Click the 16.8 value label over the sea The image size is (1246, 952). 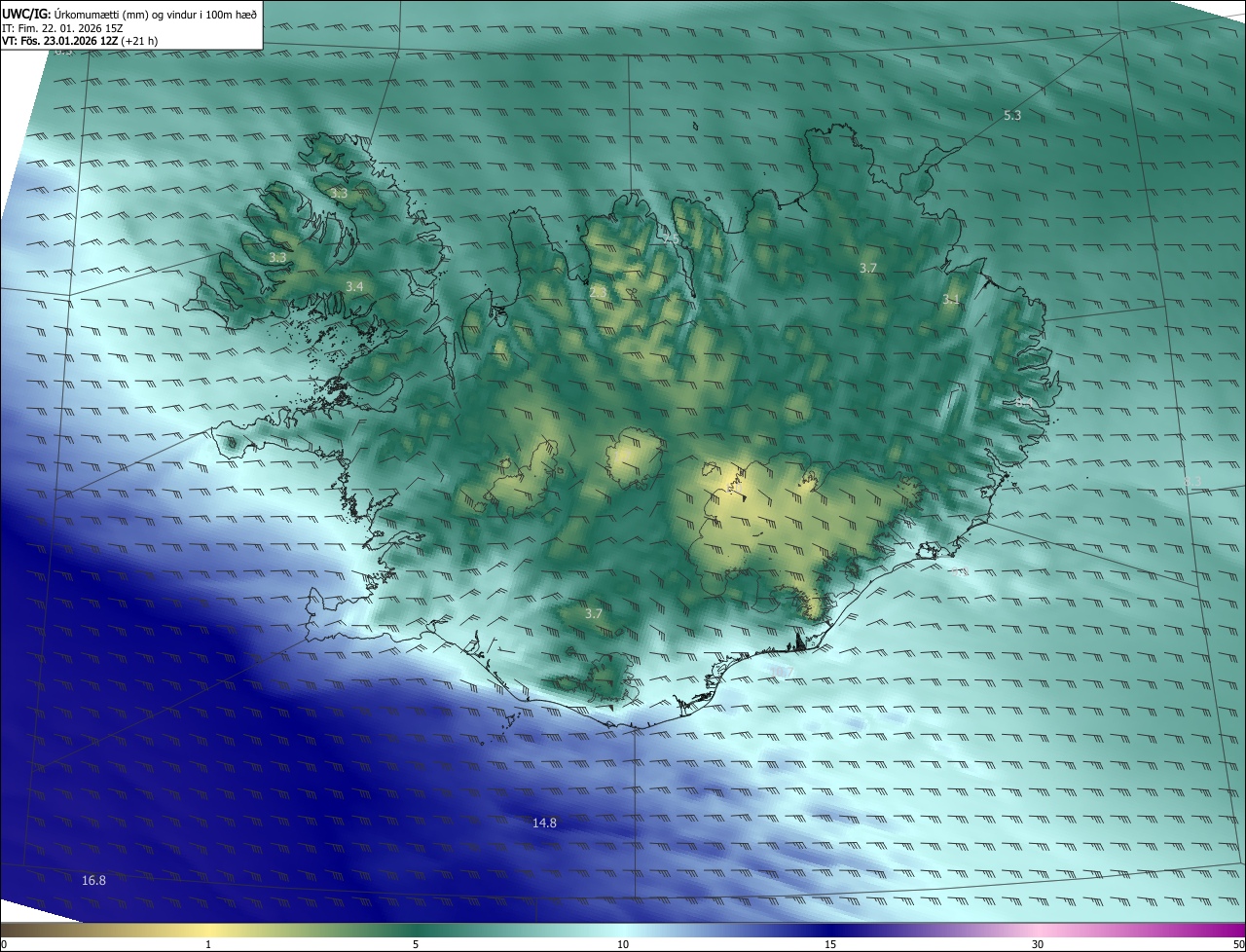click(93, 881)
